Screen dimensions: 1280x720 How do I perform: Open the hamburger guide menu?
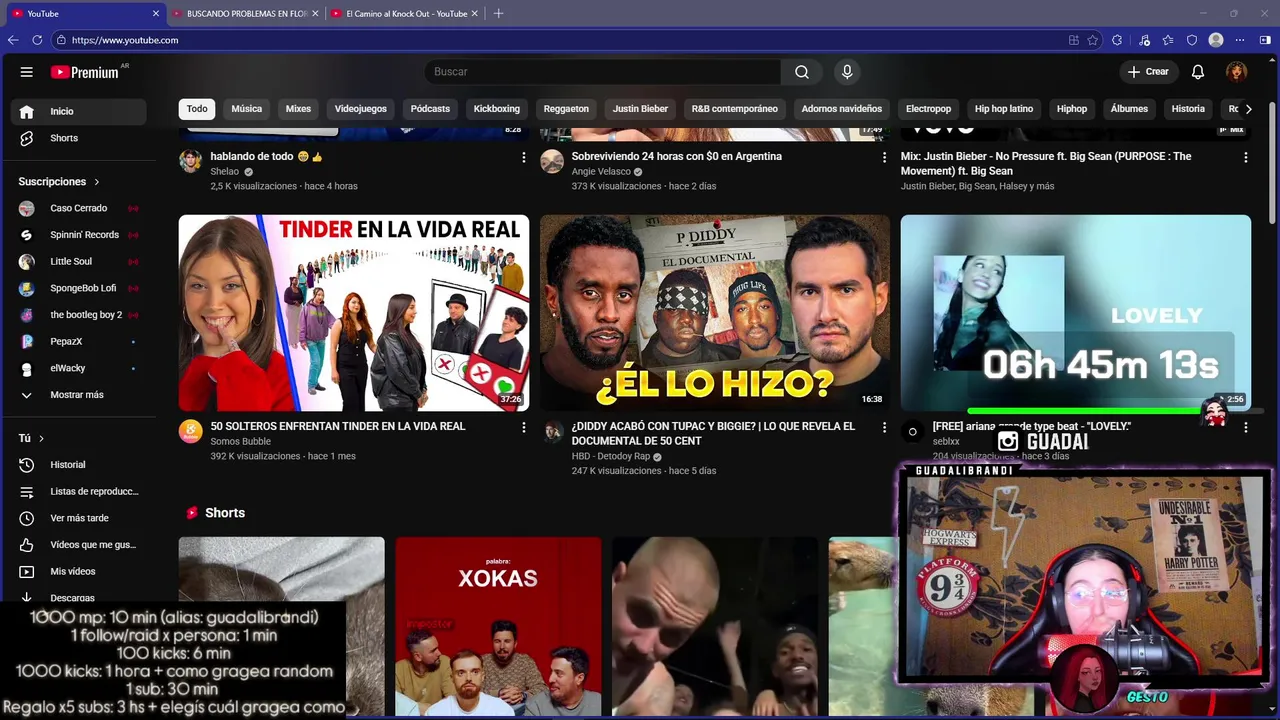(27, 72)
